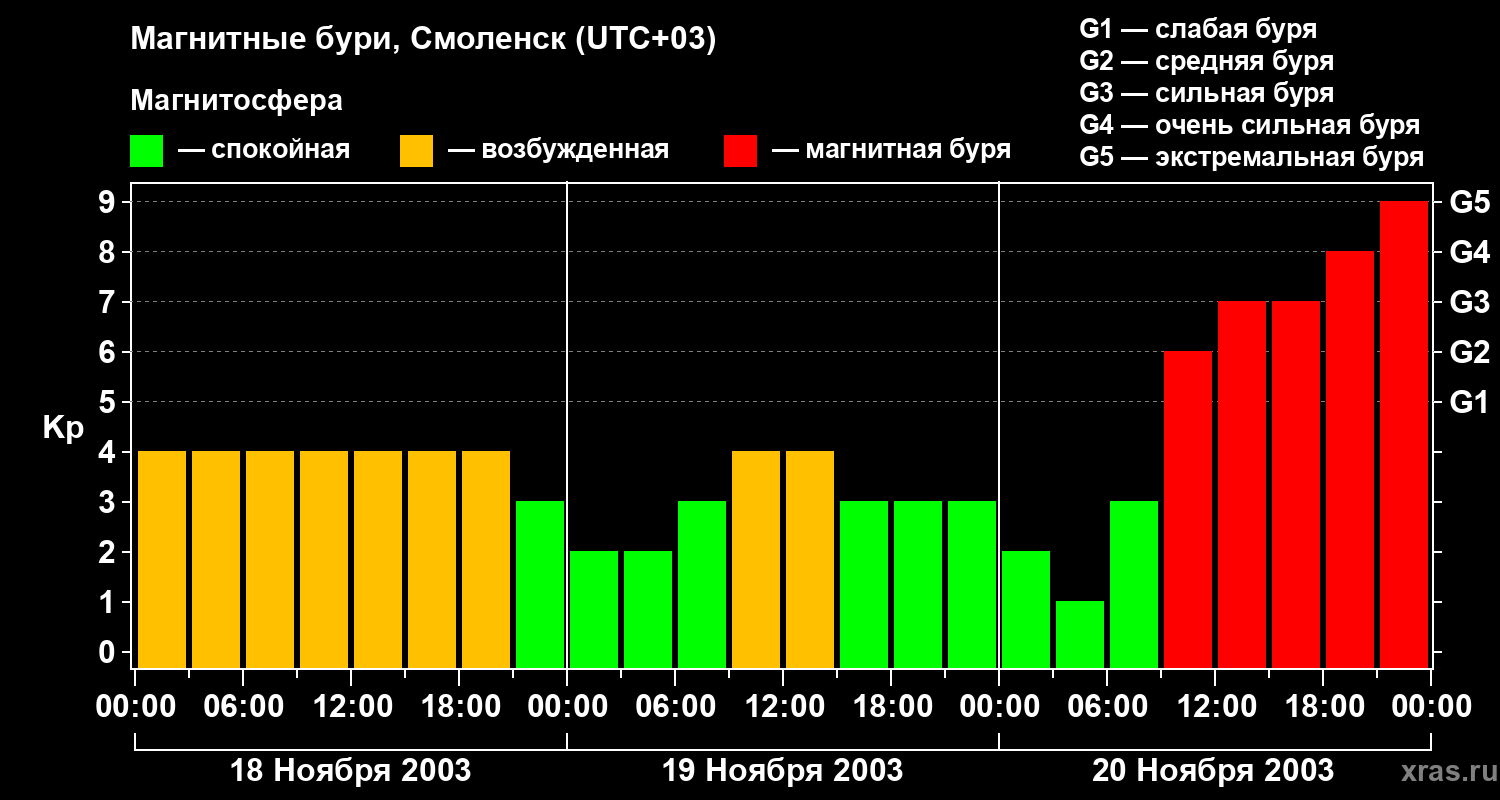Click the final '00:00' tick label at chart end
Viewport: 1500px width, 800px height.
[x=1431, y=707]
